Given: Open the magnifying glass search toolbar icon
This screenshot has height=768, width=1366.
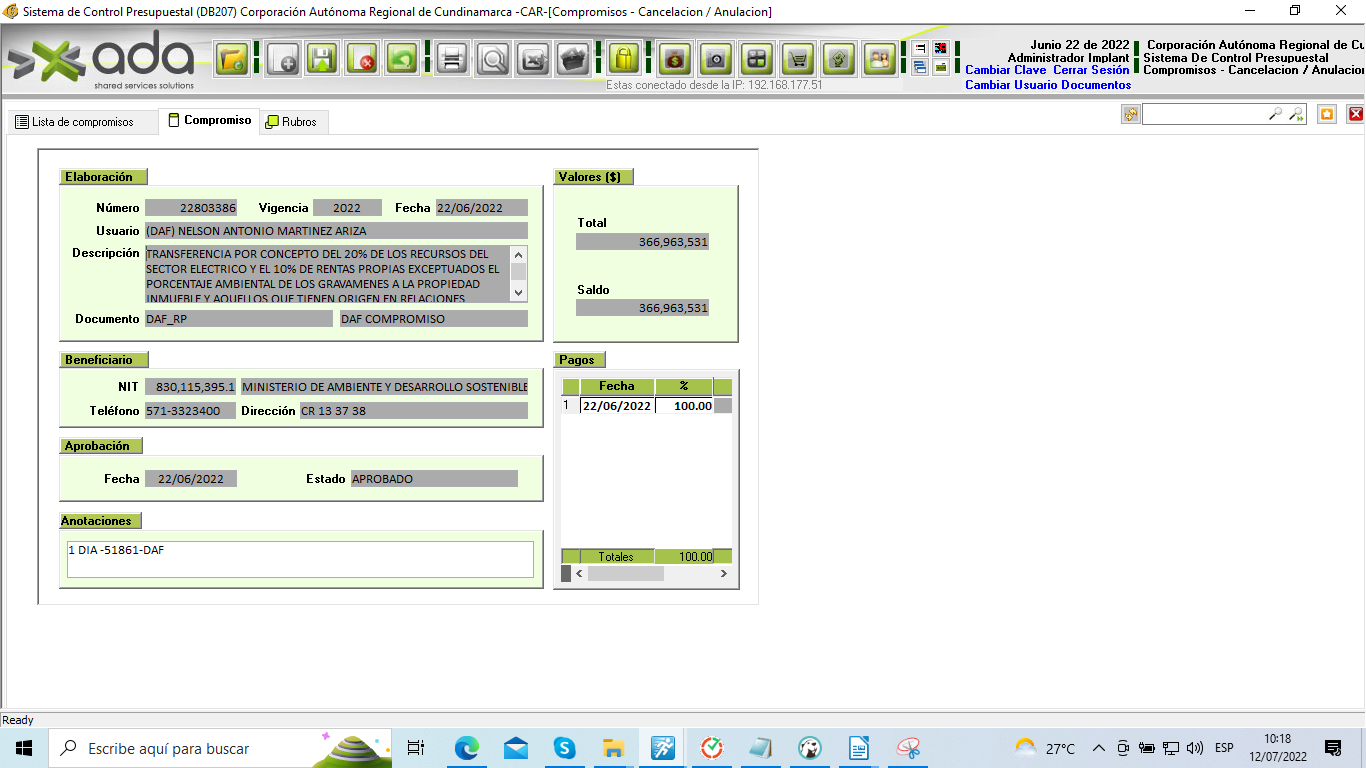Looking at the screenshot, I should 493,60.
